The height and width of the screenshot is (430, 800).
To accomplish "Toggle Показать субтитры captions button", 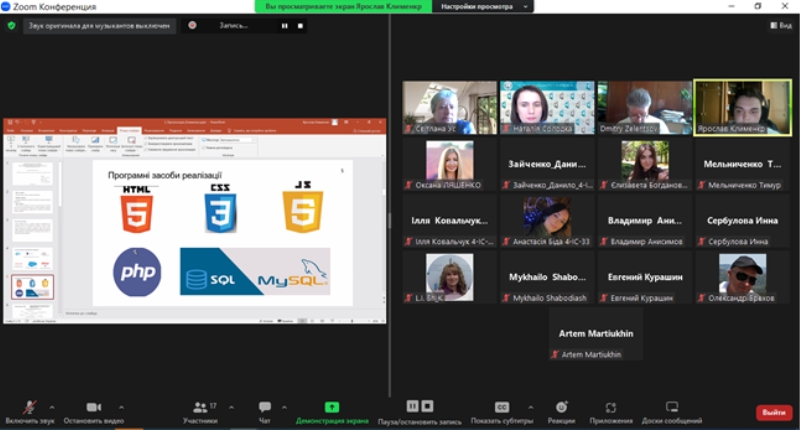I will pos(502,407).
